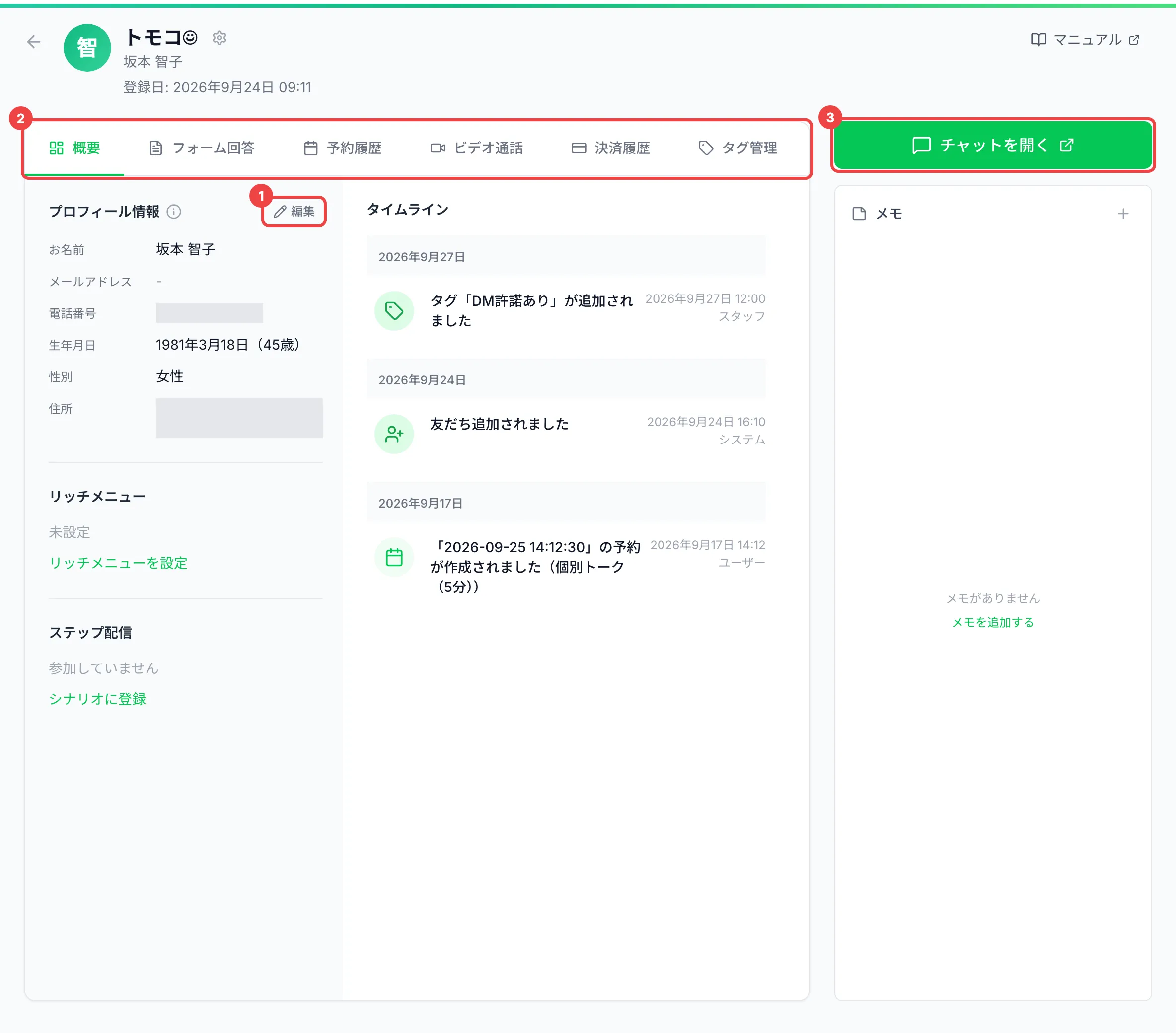Click the external-link icon beside マニュアル

(1134, 40)
